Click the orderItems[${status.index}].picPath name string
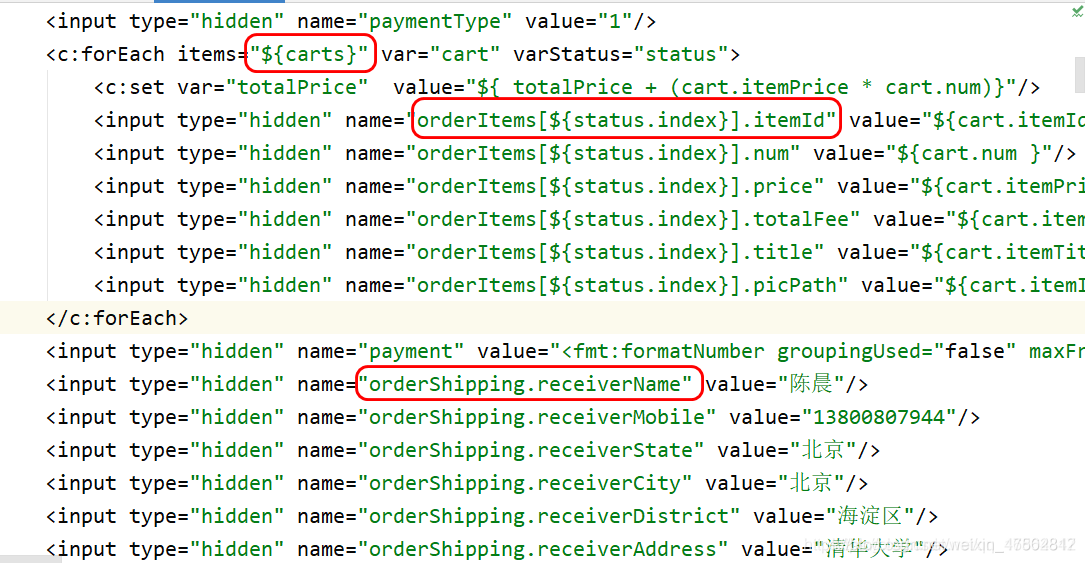Screen dimensions: 1085x563 point(627,285)
